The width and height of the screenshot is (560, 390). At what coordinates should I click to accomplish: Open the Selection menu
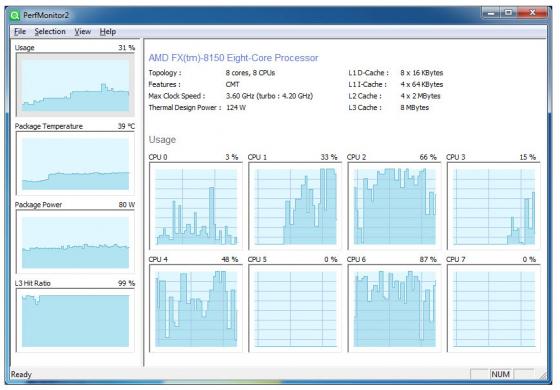(x=50, y=31)
